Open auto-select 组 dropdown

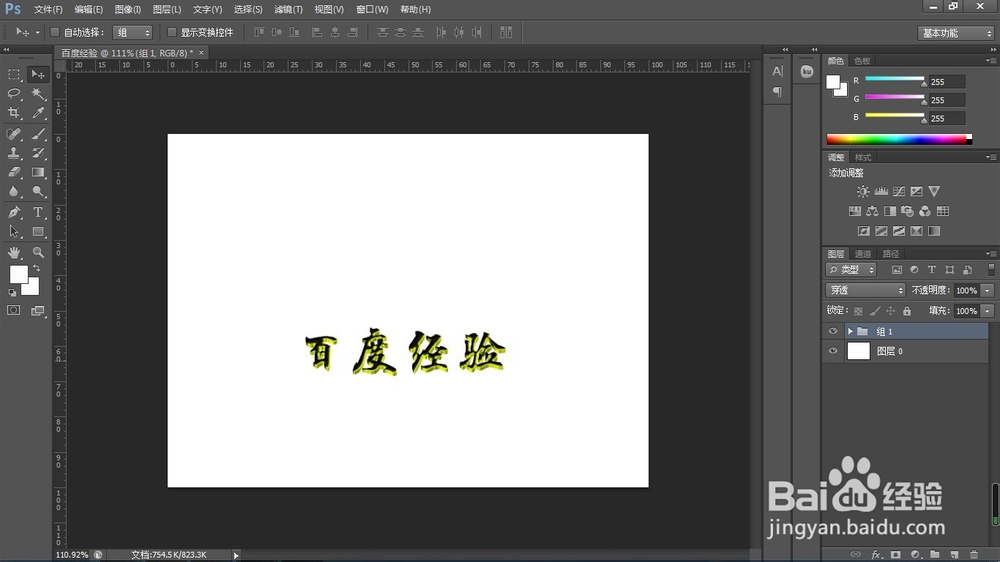[133, 32]
